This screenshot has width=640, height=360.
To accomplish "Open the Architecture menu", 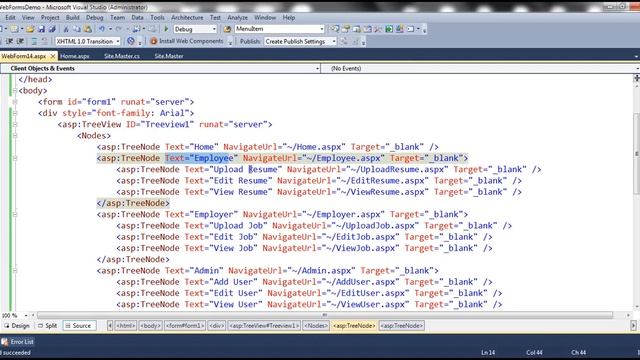I will [187, 18].
